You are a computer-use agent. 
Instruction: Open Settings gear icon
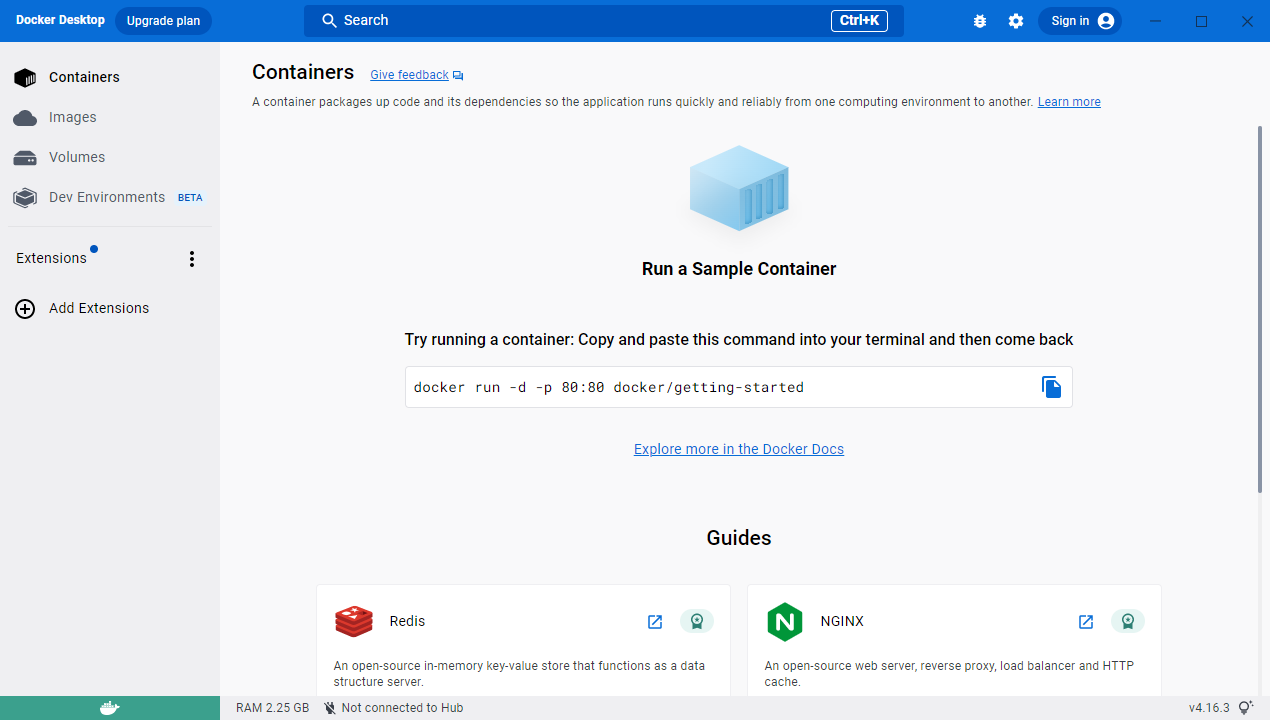pos(1016,21)
